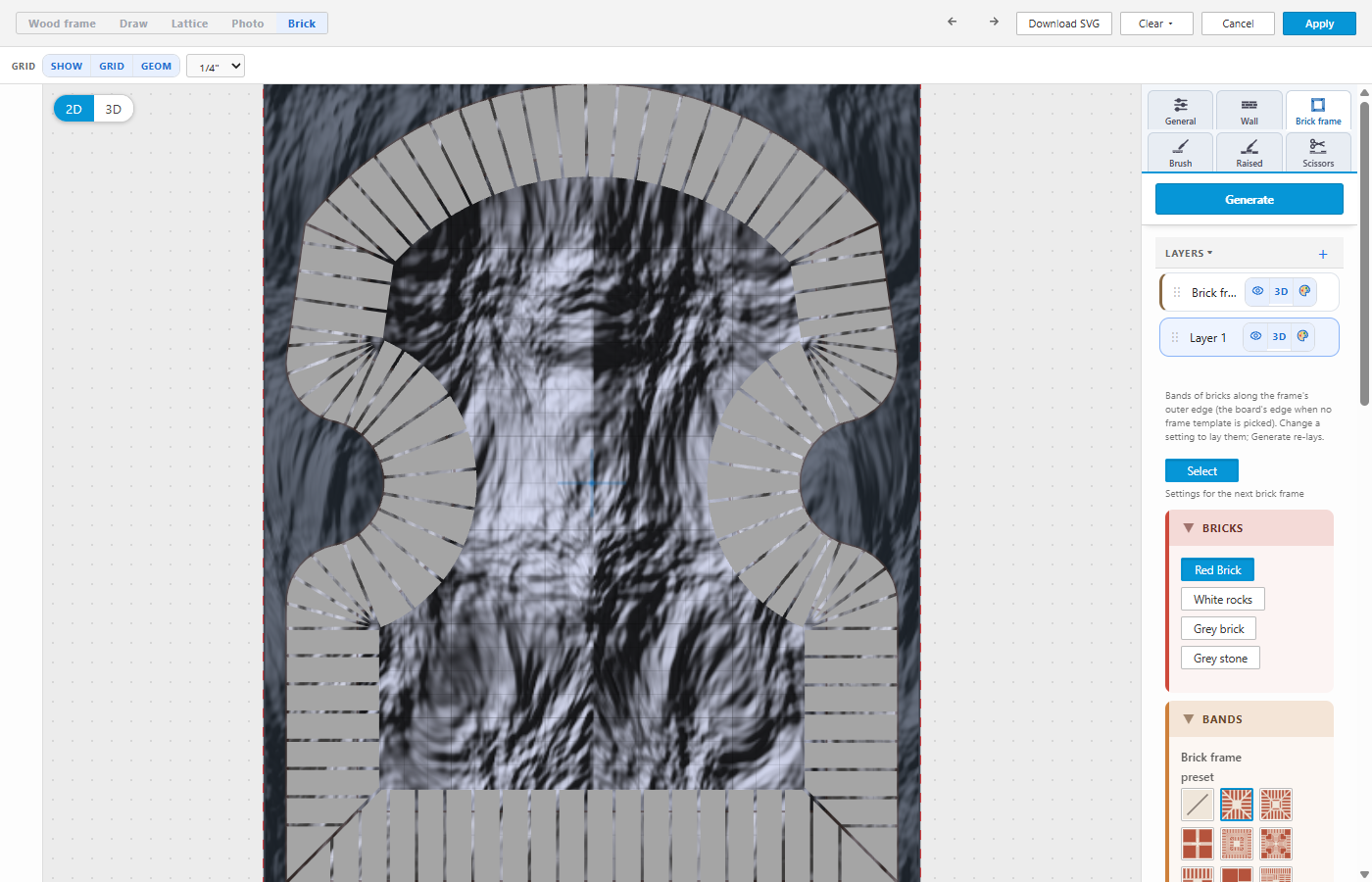Open the Clear dropdown menu

point(1156,24)
